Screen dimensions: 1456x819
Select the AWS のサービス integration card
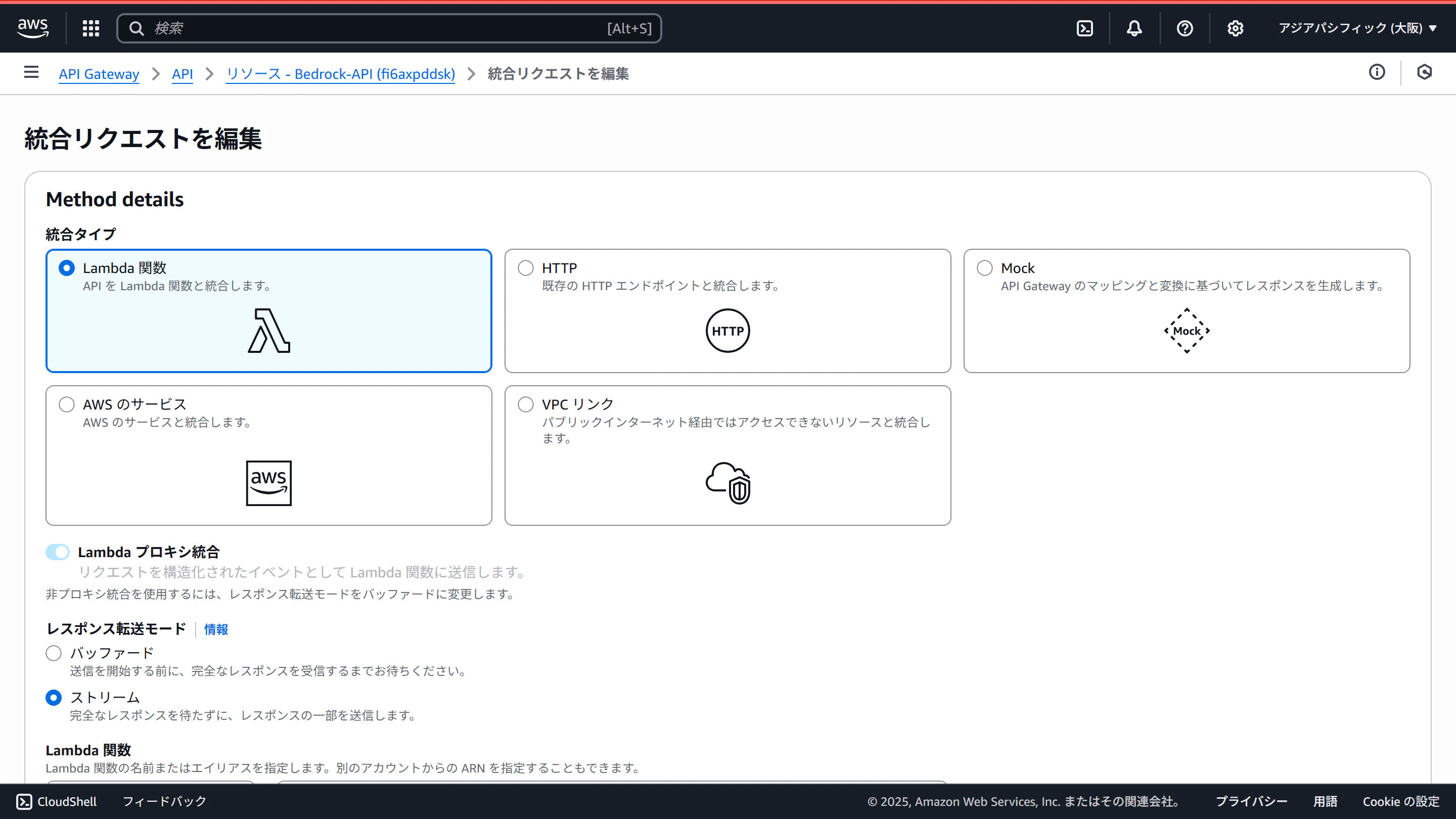click(67, 404)
